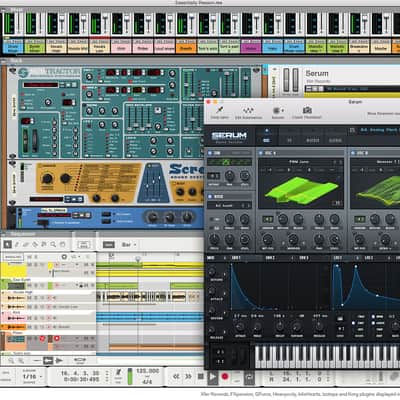Screen dimensions: 400x400
Task: Toggle the SUB oscillator enable switch
Action: click(x=210, y=153)
